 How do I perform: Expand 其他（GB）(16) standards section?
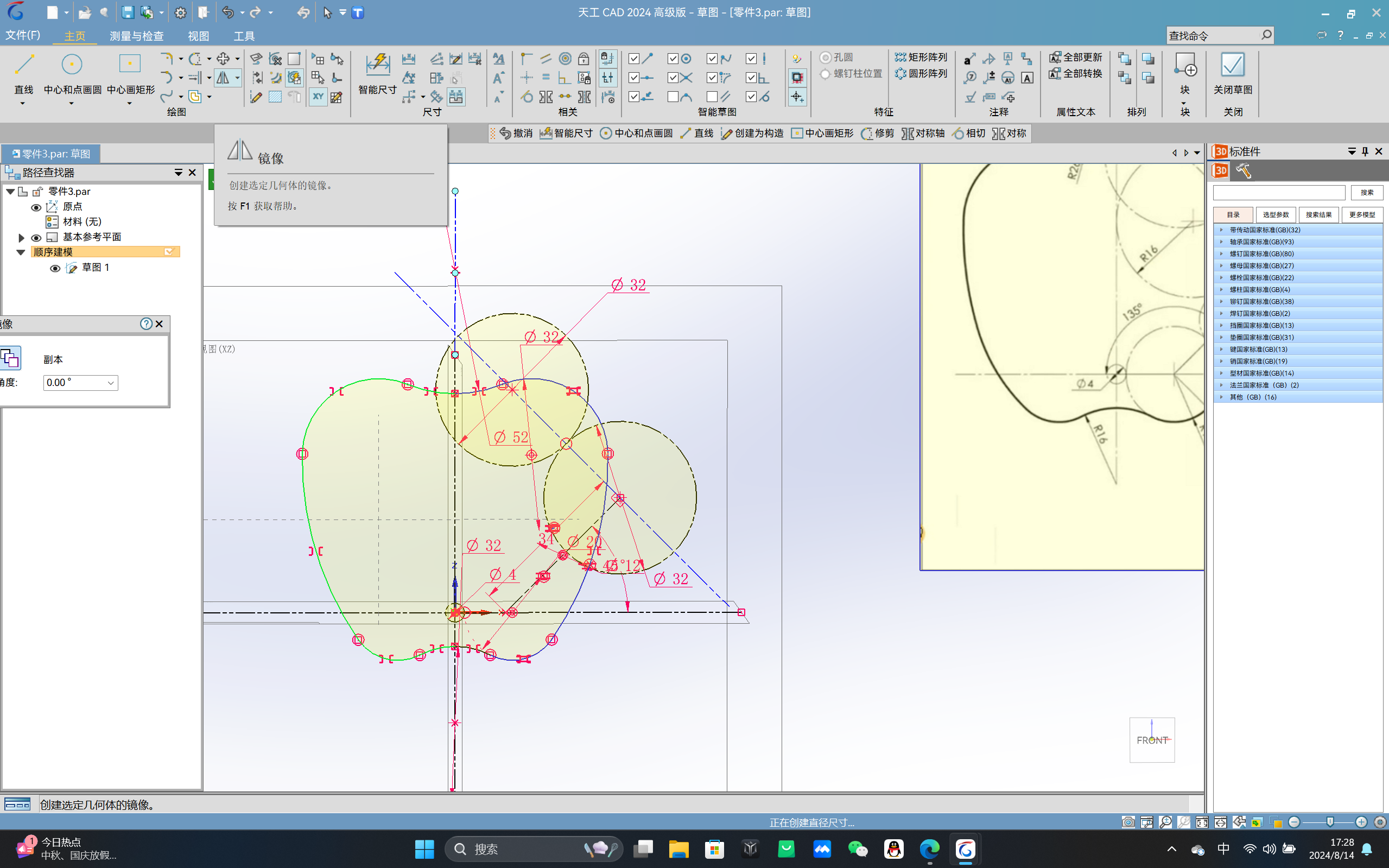[1221, 397]
